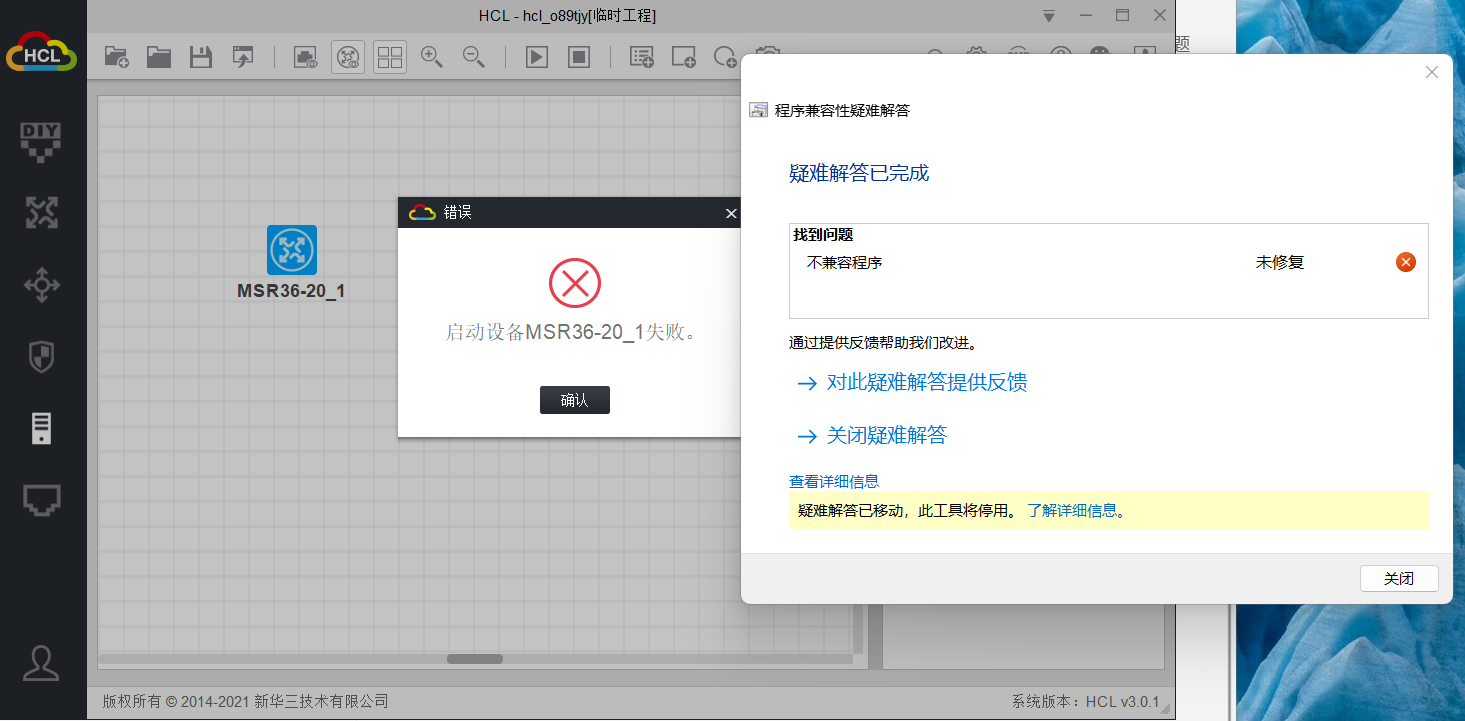Screen dimensions: 1465x721
Task: Stop all devices with the stop button
Action: pos(579,57)
